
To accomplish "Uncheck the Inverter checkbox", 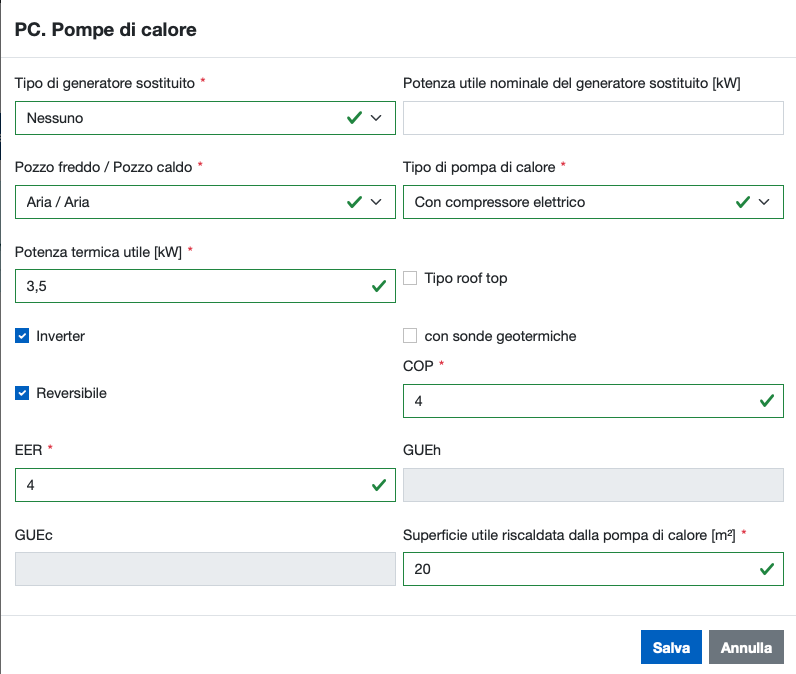I will tap(22, 336).
